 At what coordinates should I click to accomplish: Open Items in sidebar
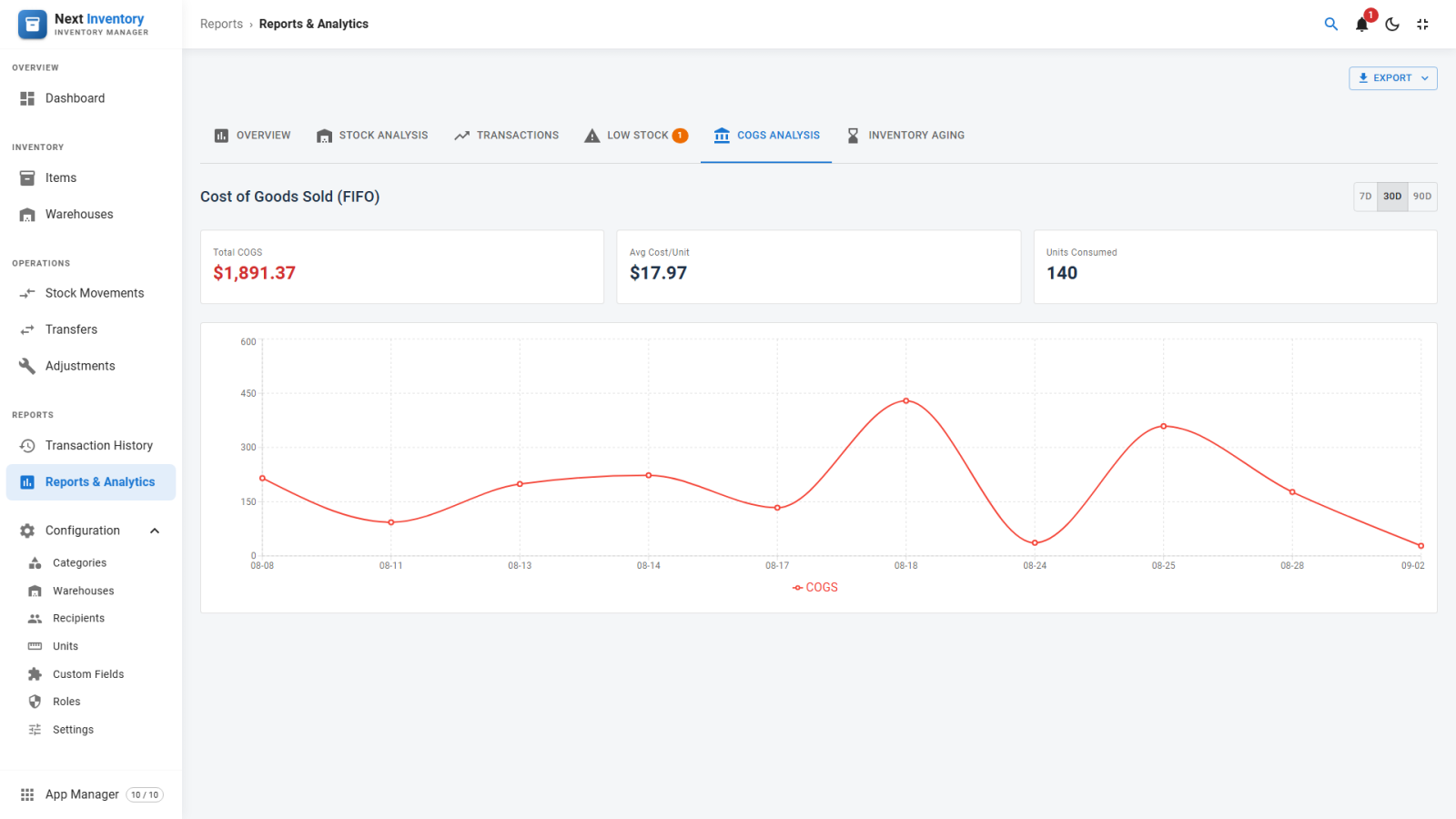91,177
